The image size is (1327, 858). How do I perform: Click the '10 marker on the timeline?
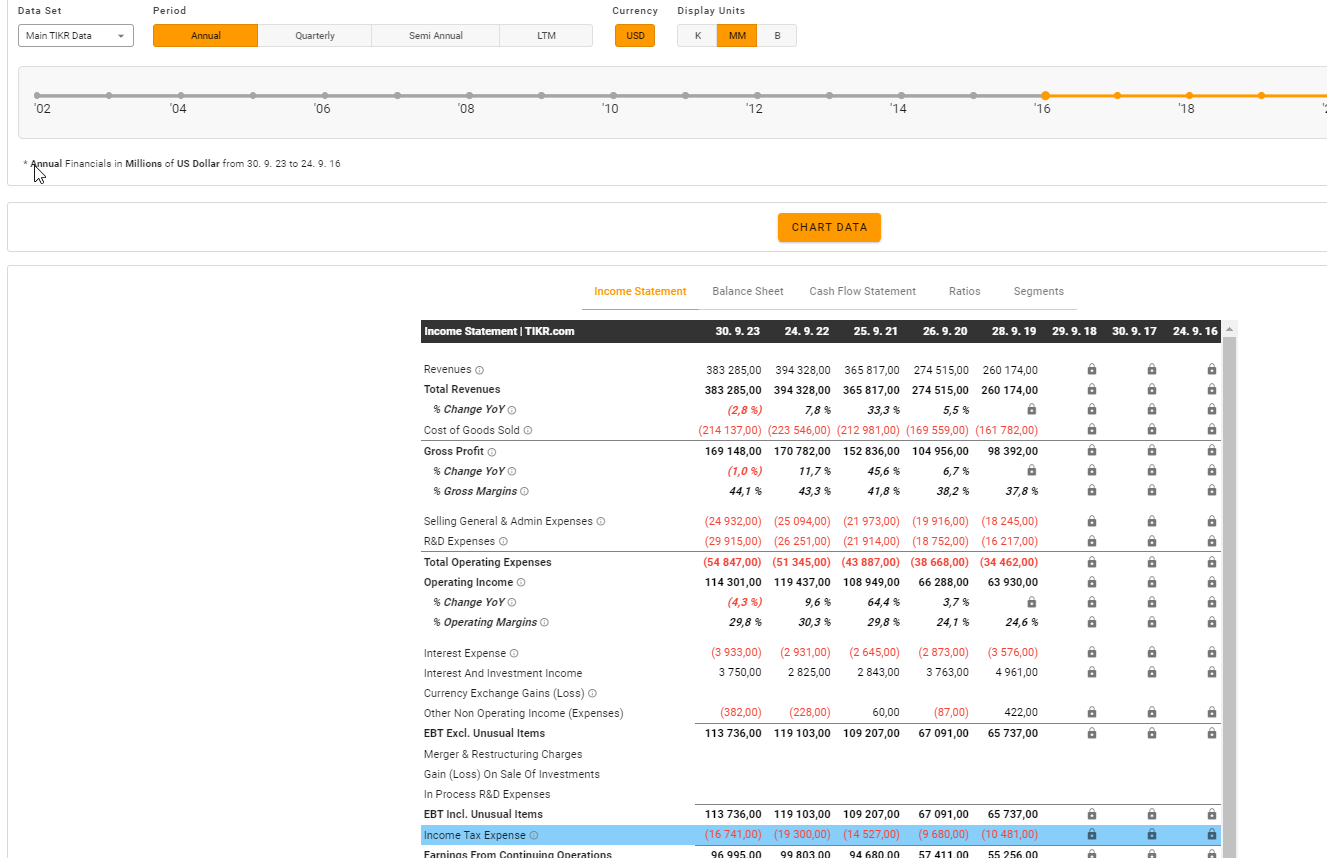613,96
